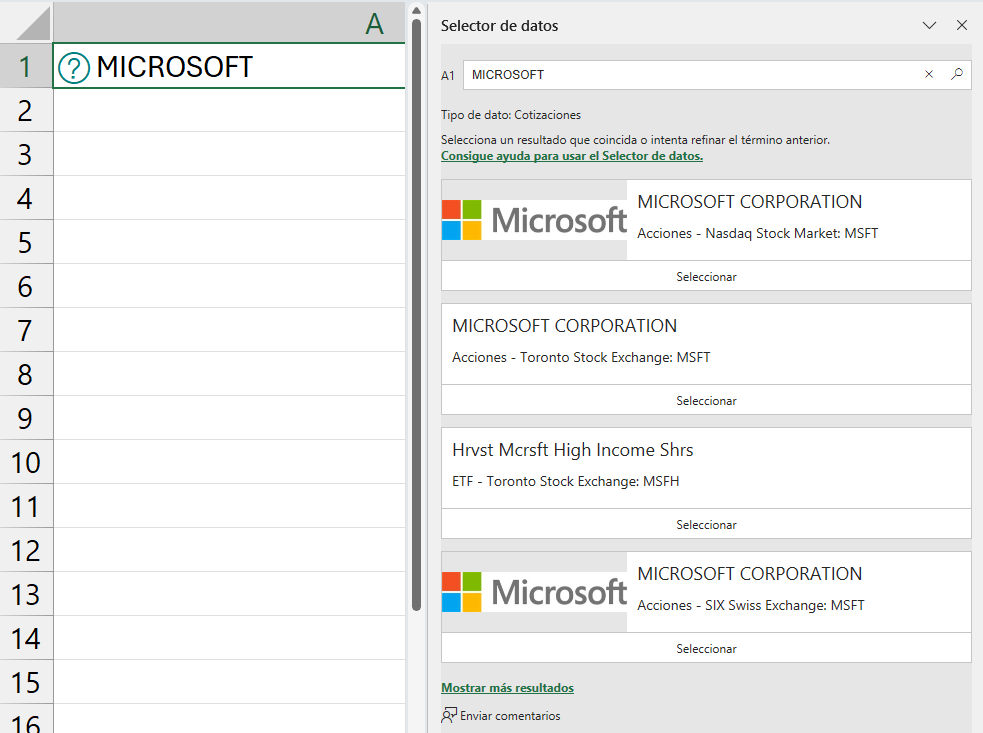Click the Microsoft logo of the SIX Swiss result
Viewport: 983px width, 733px height.
tap(534, 592)
